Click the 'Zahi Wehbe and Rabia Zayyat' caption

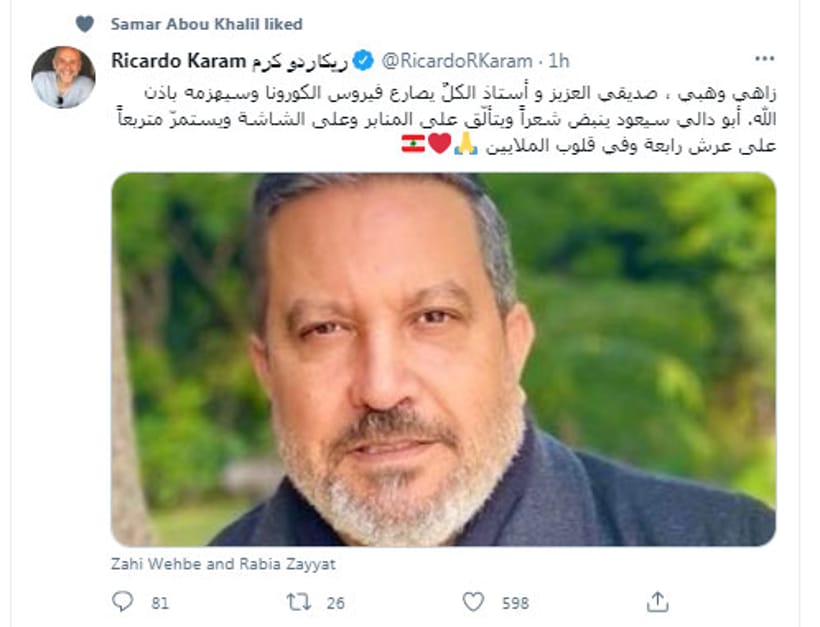[x=223, y=564]
